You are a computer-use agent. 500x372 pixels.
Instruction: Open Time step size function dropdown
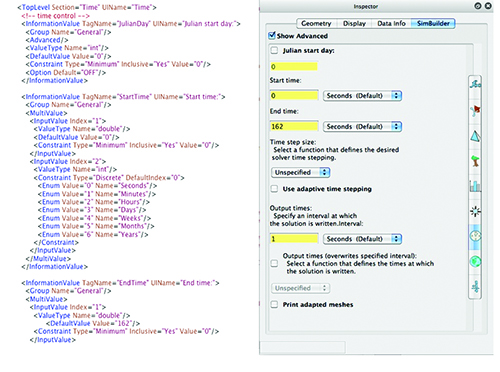point(301,172)
